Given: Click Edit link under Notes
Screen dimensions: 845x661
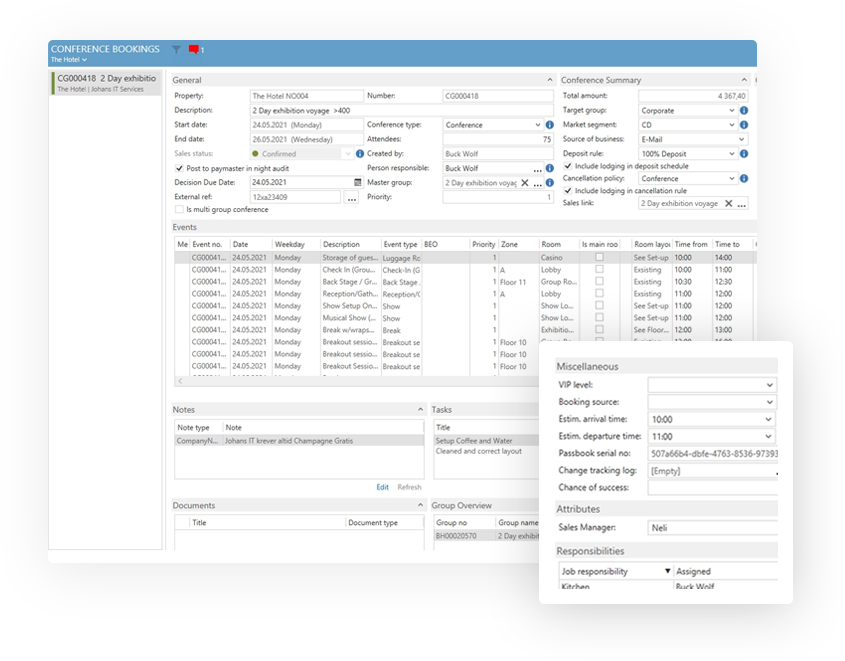Looking at the screenshot, I should pyautogui.click(x=383, y=487).
